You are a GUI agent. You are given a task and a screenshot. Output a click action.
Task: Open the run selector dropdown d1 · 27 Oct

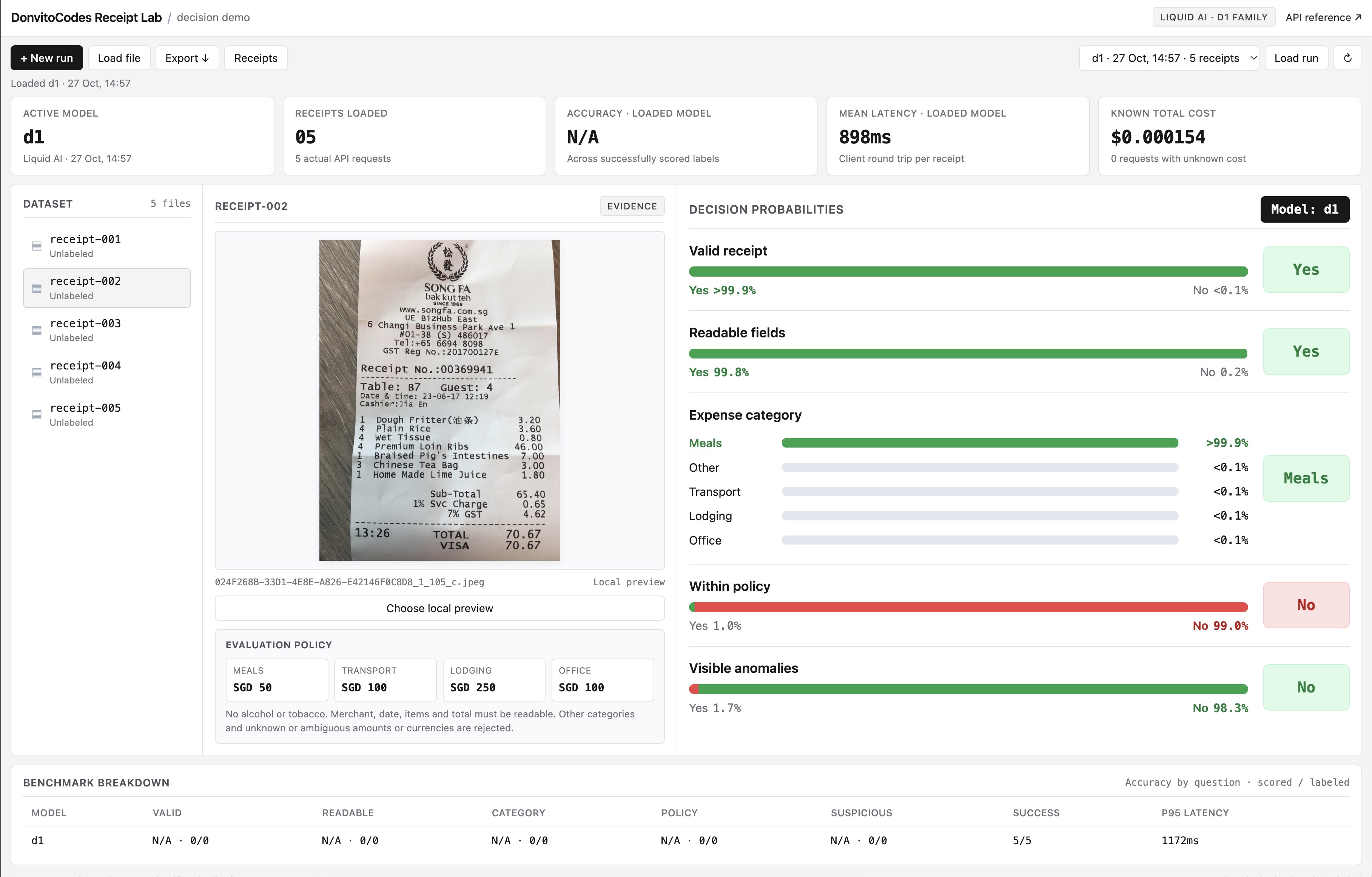1169,58
